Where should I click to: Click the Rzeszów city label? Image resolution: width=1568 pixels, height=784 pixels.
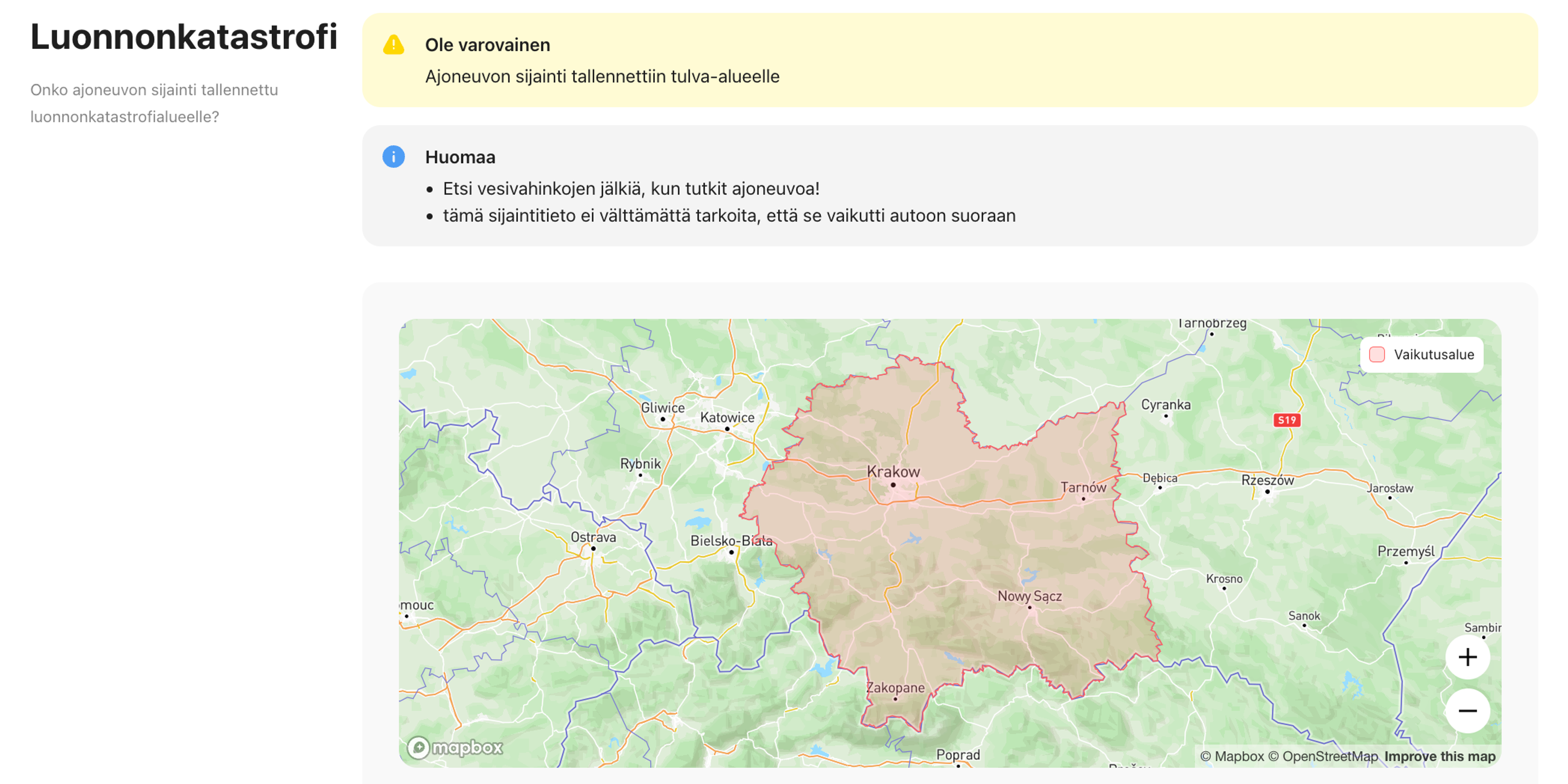click(x=1267, y=480)
